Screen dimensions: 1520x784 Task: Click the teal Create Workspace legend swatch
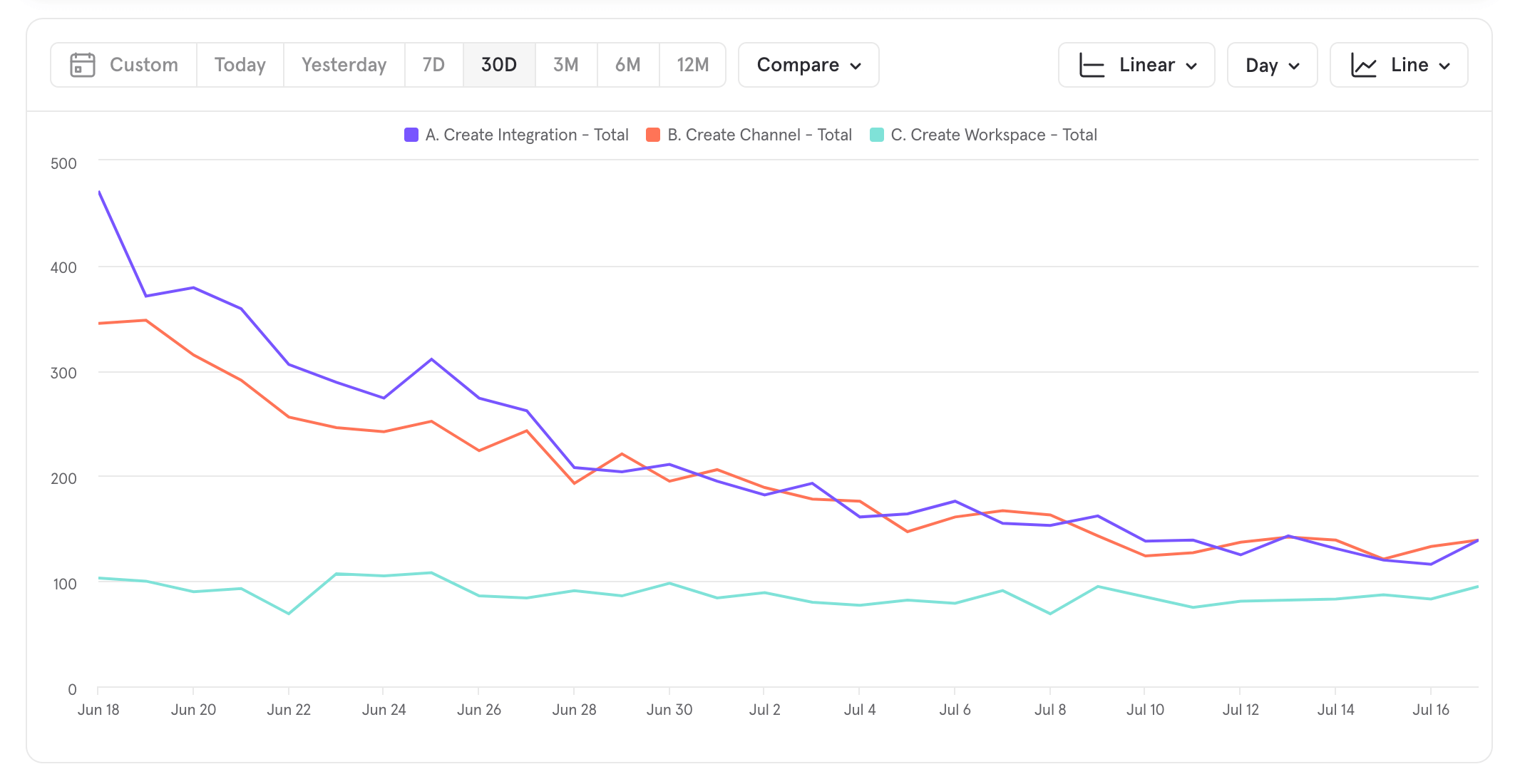click(x=877, y=135)
